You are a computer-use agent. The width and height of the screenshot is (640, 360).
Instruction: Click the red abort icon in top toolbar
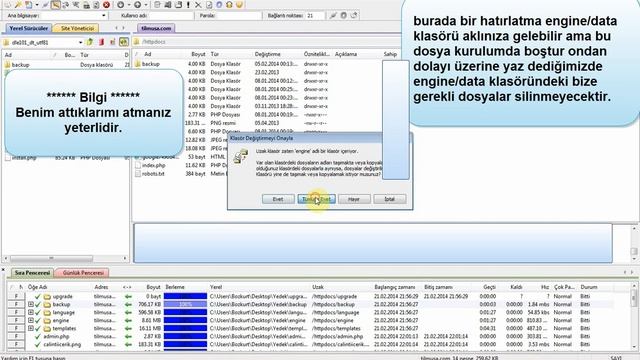point(107,5)
